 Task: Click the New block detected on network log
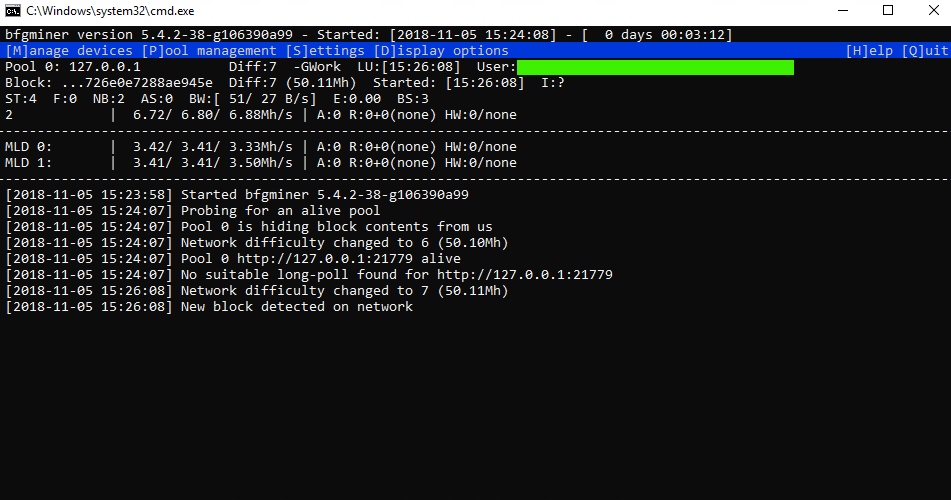(x=209, y=306)
